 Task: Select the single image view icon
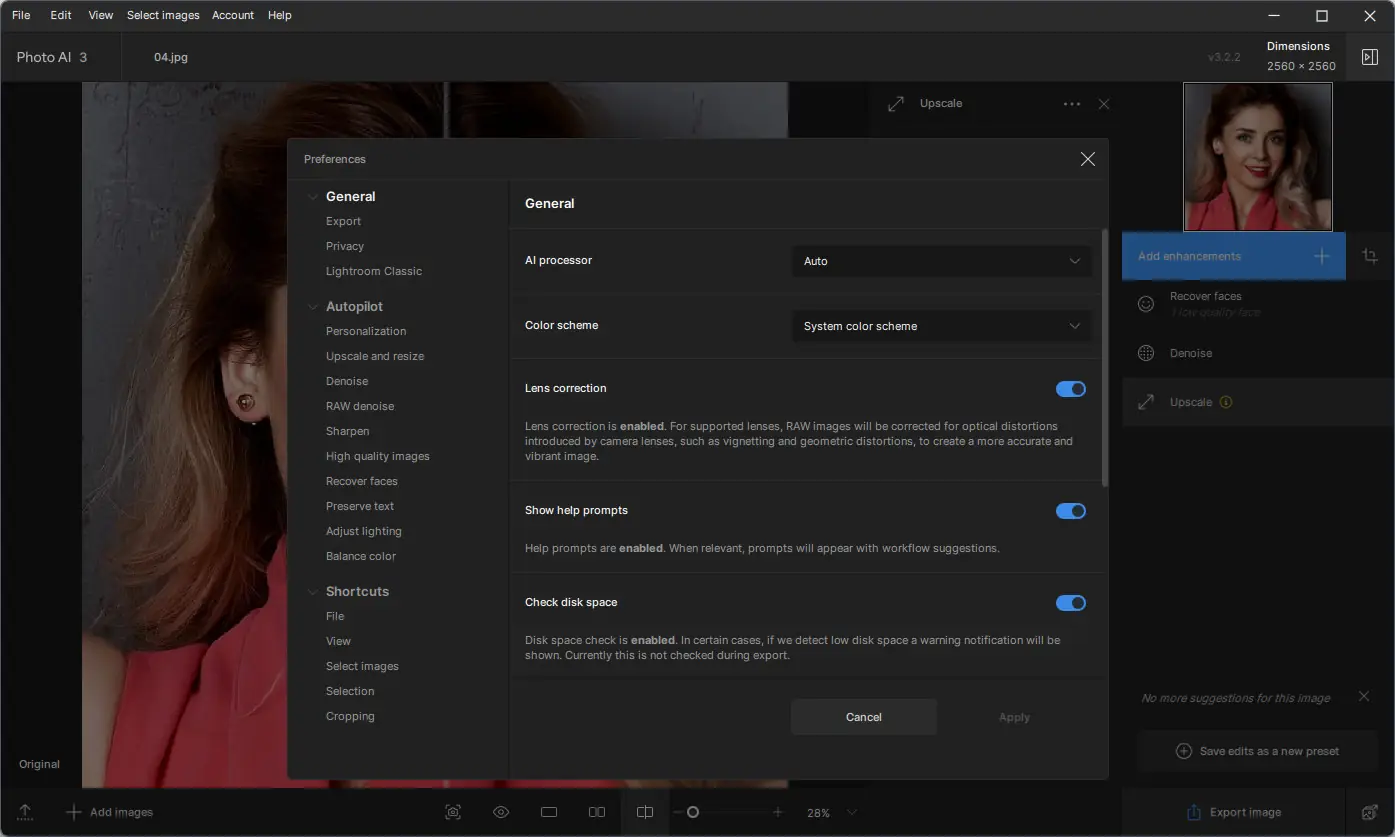[549, 812]
